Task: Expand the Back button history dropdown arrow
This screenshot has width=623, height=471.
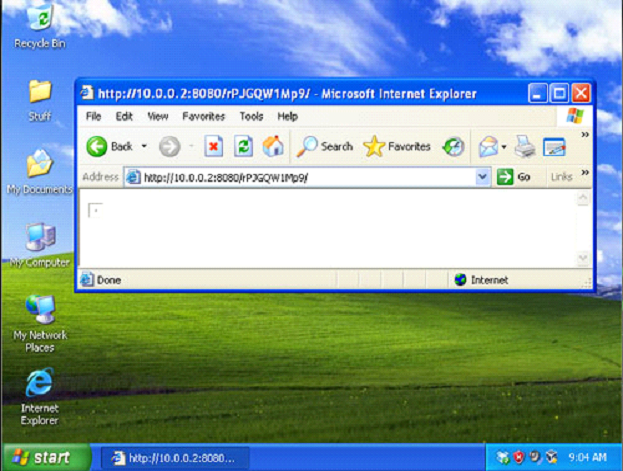Action: point(144,147)
